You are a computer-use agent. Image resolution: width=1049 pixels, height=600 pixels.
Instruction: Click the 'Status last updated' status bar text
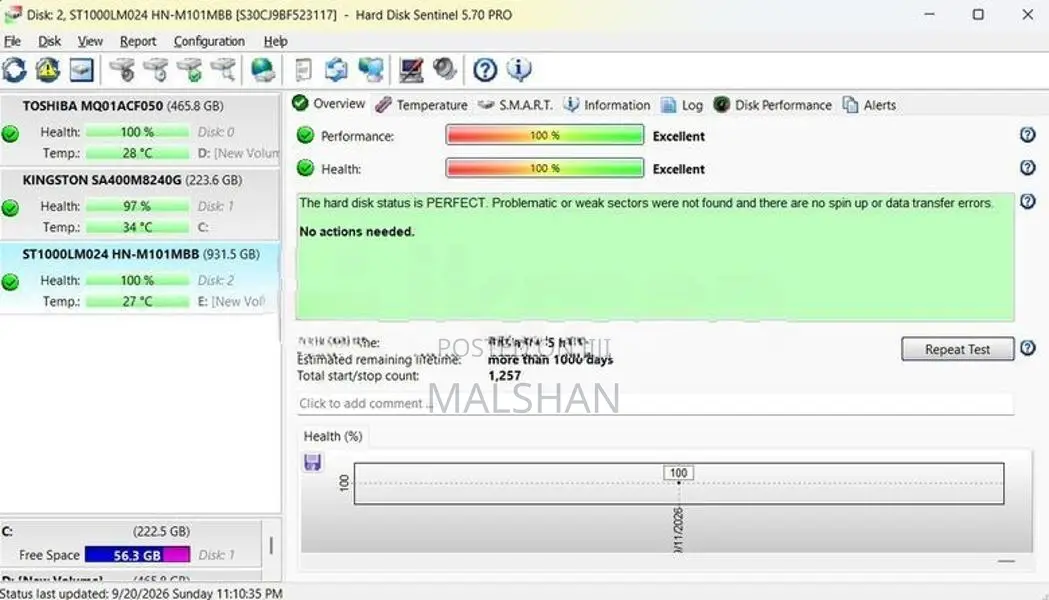point(141,593)
